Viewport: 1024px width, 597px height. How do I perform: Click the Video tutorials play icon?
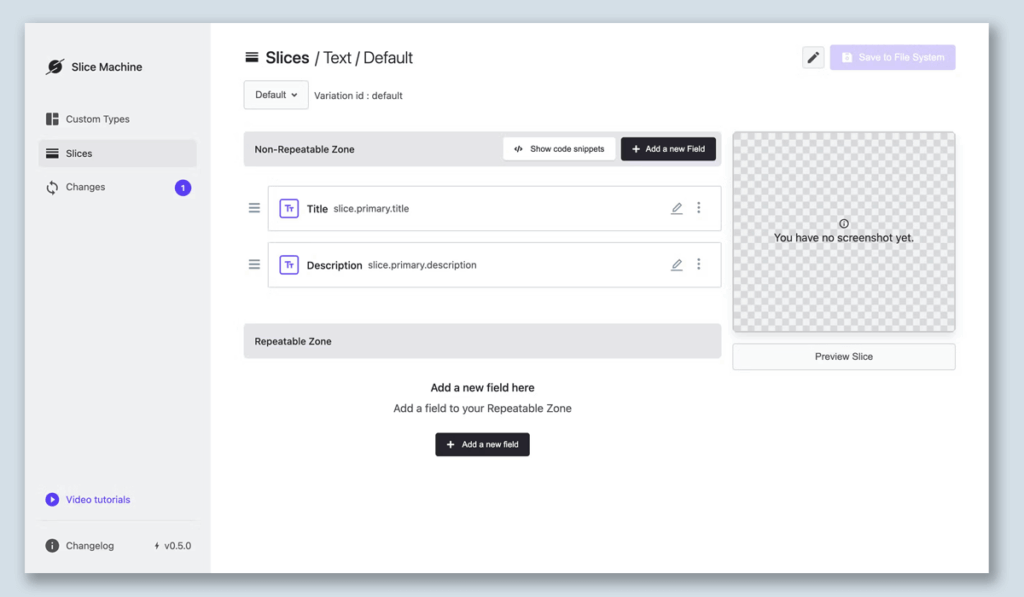pyautogui.click(x=52, y=500)
